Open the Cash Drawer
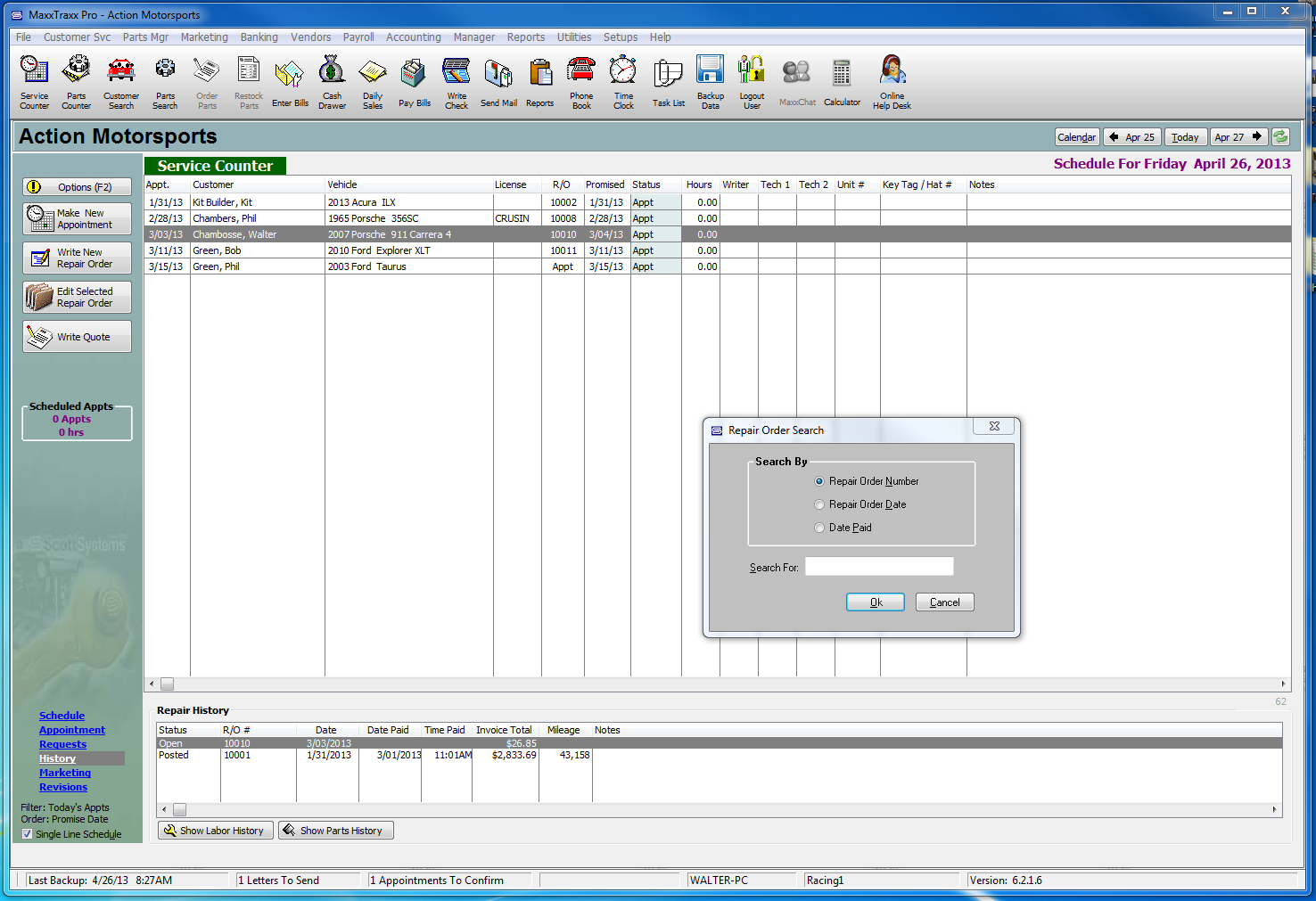This screenshot has height=901, width=1316. tap(332, 81)
